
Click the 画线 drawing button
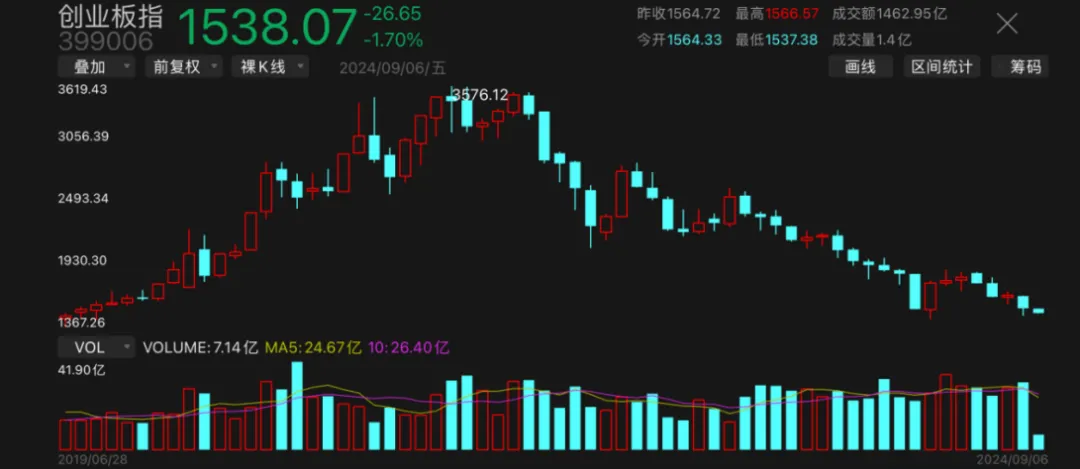[x=861, y=67]
